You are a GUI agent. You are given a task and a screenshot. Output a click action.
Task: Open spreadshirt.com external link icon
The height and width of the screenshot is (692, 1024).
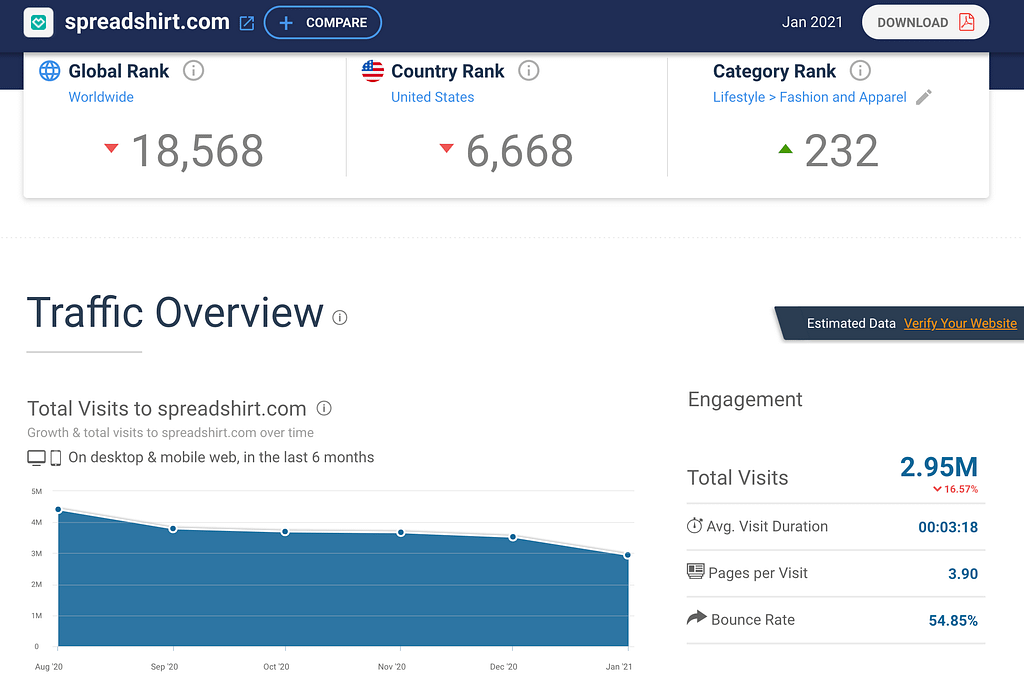click(247, 23)
